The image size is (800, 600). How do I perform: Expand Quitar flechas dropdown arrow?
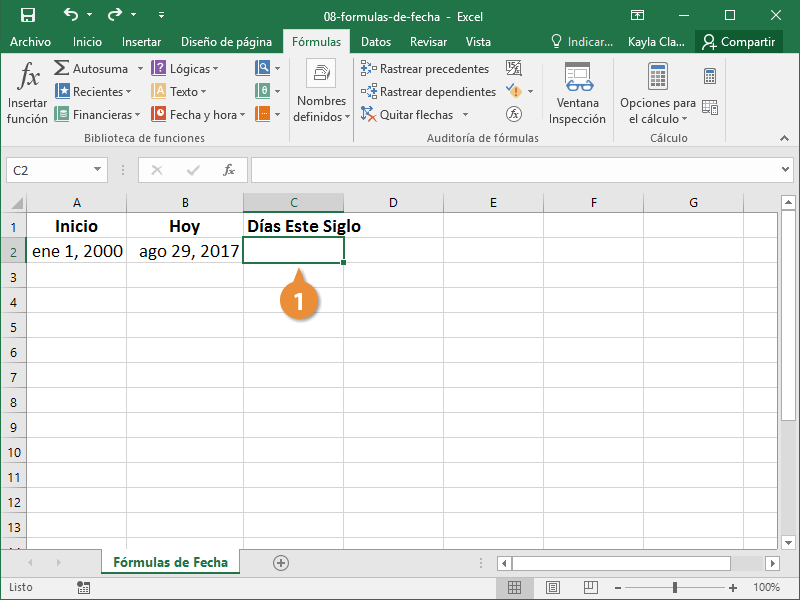point(465,115)
